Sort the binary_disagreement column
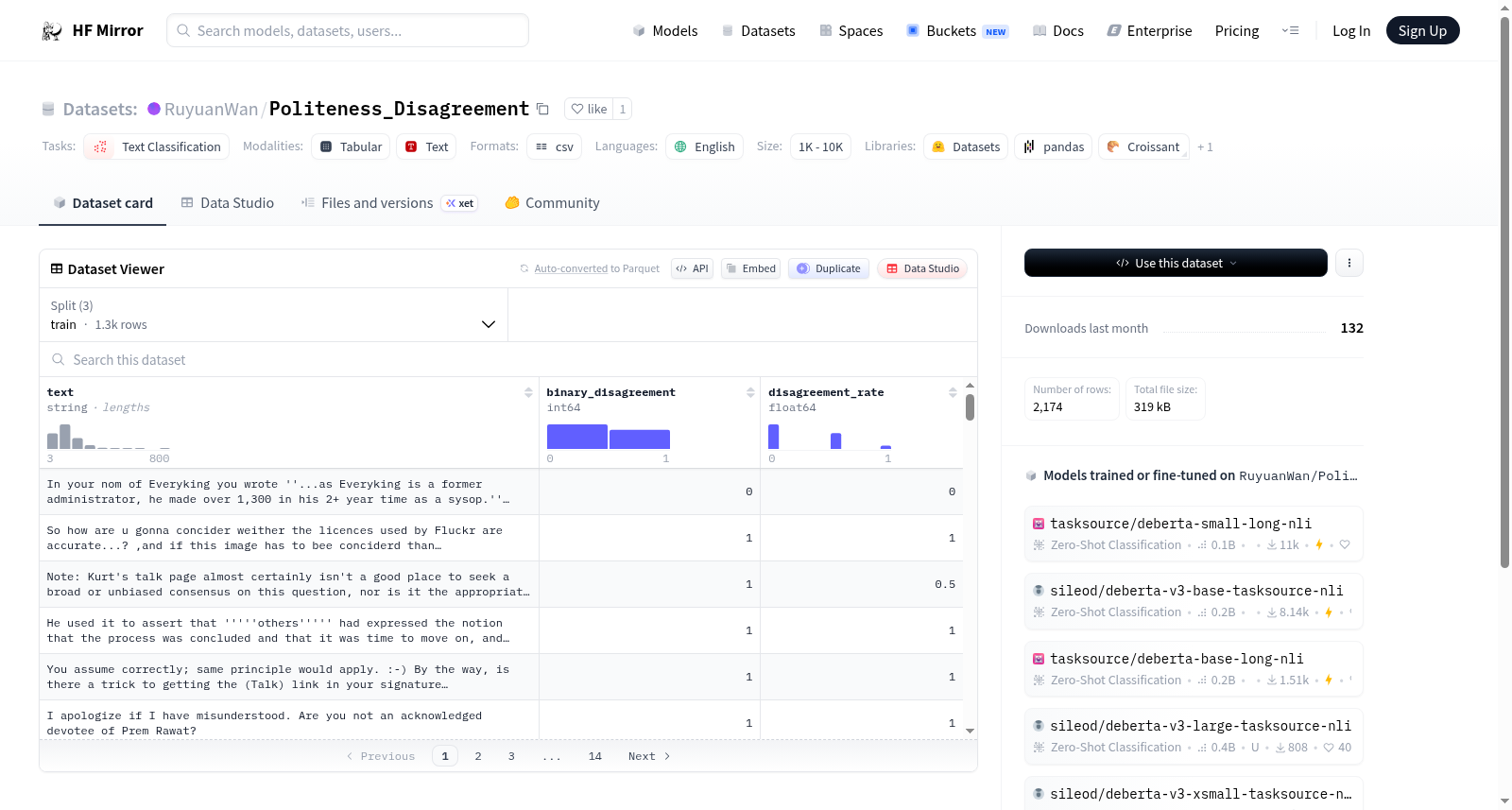Viewport: 1512px width, 810px height. coord(750,392)
